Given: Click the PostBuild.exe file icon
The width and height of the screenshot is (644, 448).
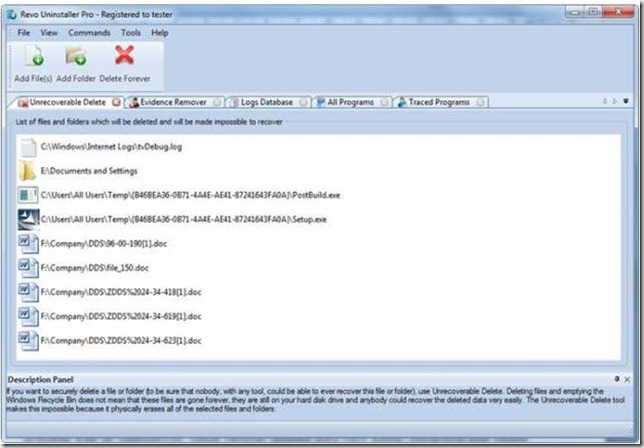Looking at the screenshot, I should (28, 195).
